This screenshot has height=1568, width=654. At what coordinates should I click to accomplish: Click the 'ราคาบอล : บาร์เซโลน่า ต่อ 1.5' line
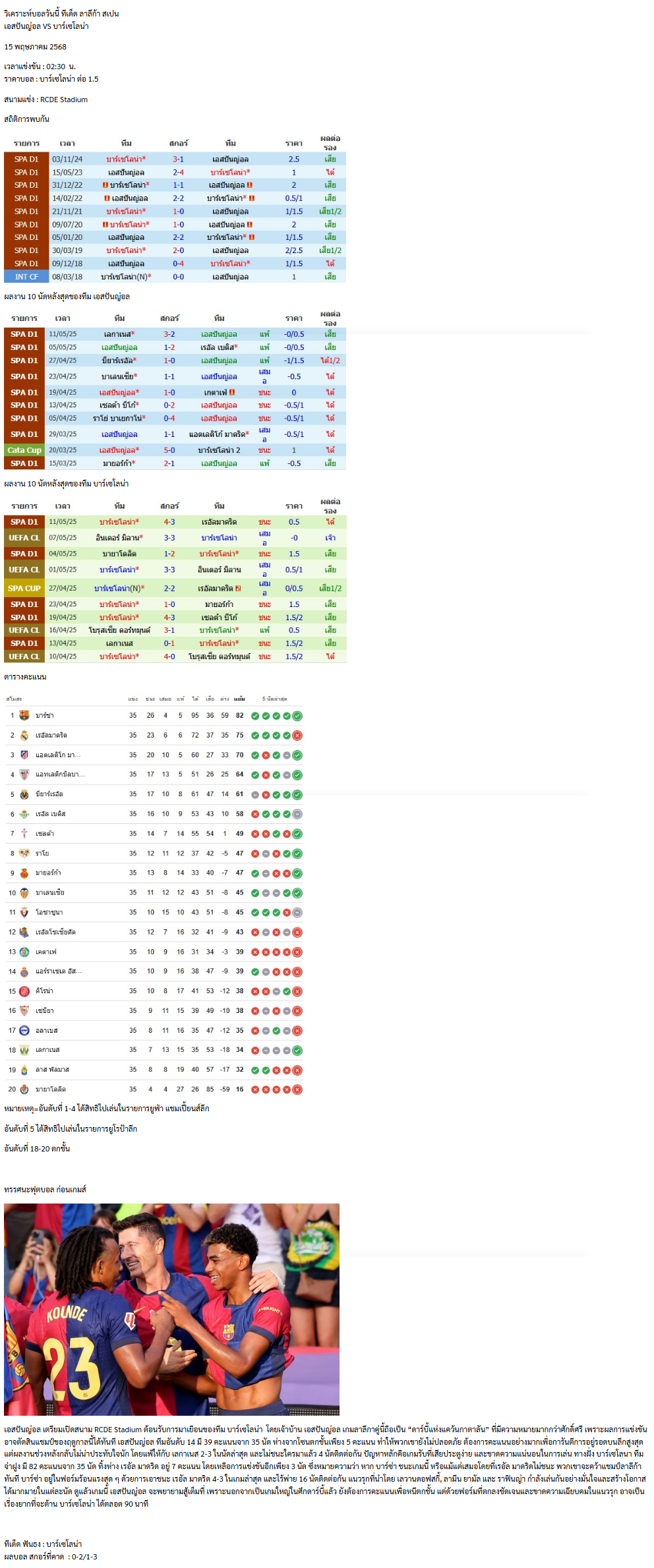click(51, 79)
